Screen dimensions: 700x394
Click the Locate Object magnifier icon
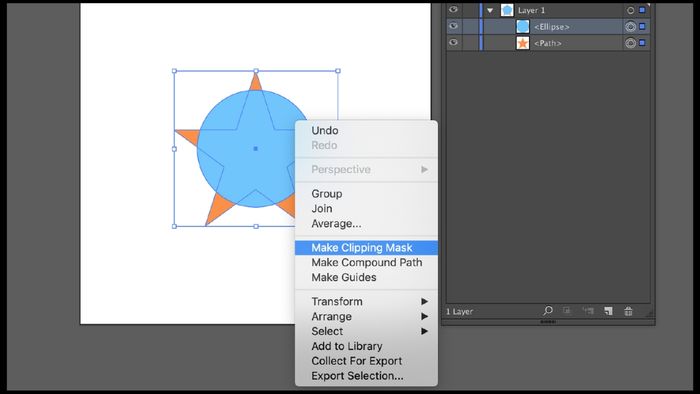[548, 311]
